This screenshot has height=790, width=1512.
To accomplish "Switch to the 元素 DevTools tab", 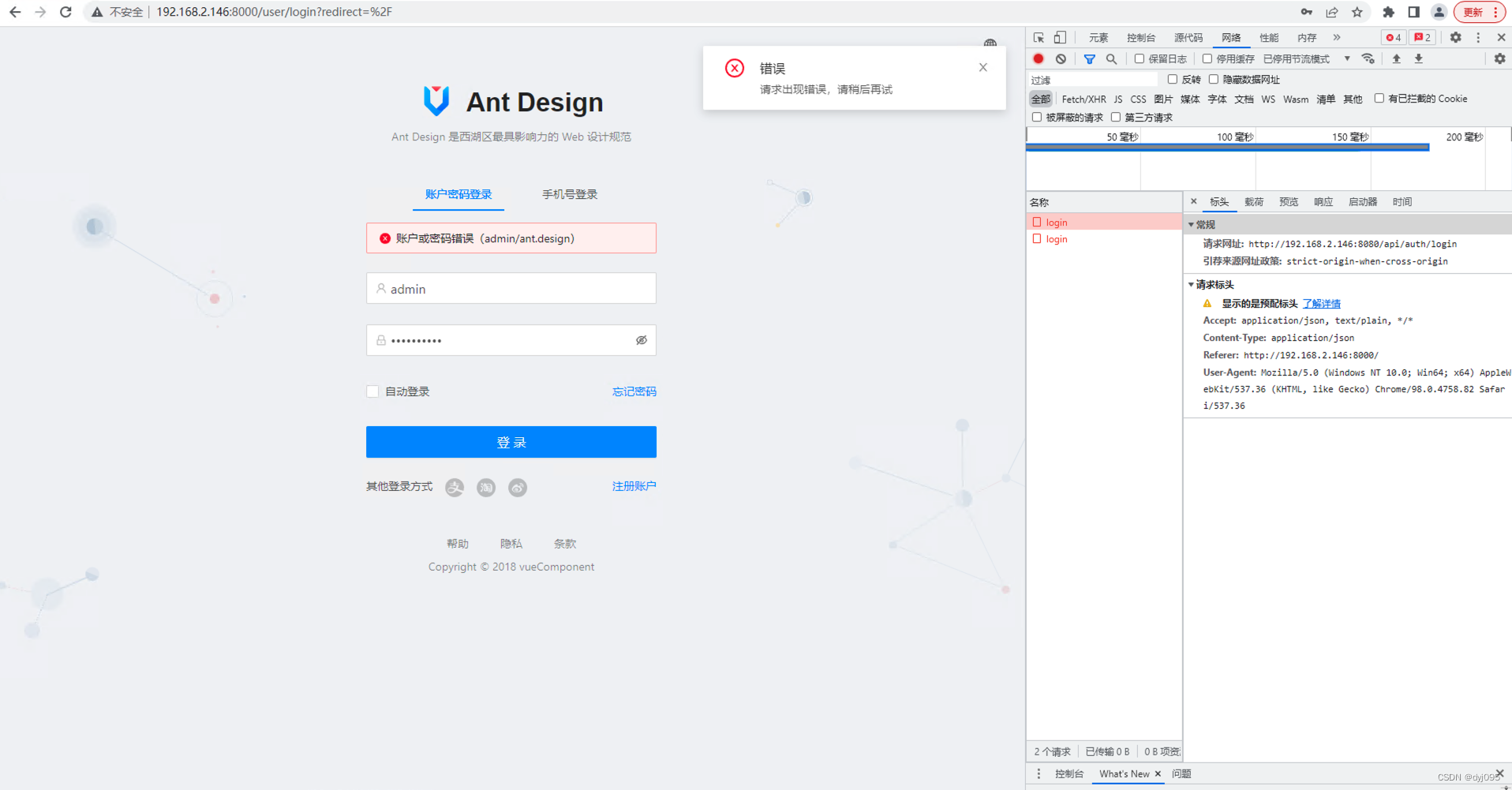I will (x=1098, y=37).
